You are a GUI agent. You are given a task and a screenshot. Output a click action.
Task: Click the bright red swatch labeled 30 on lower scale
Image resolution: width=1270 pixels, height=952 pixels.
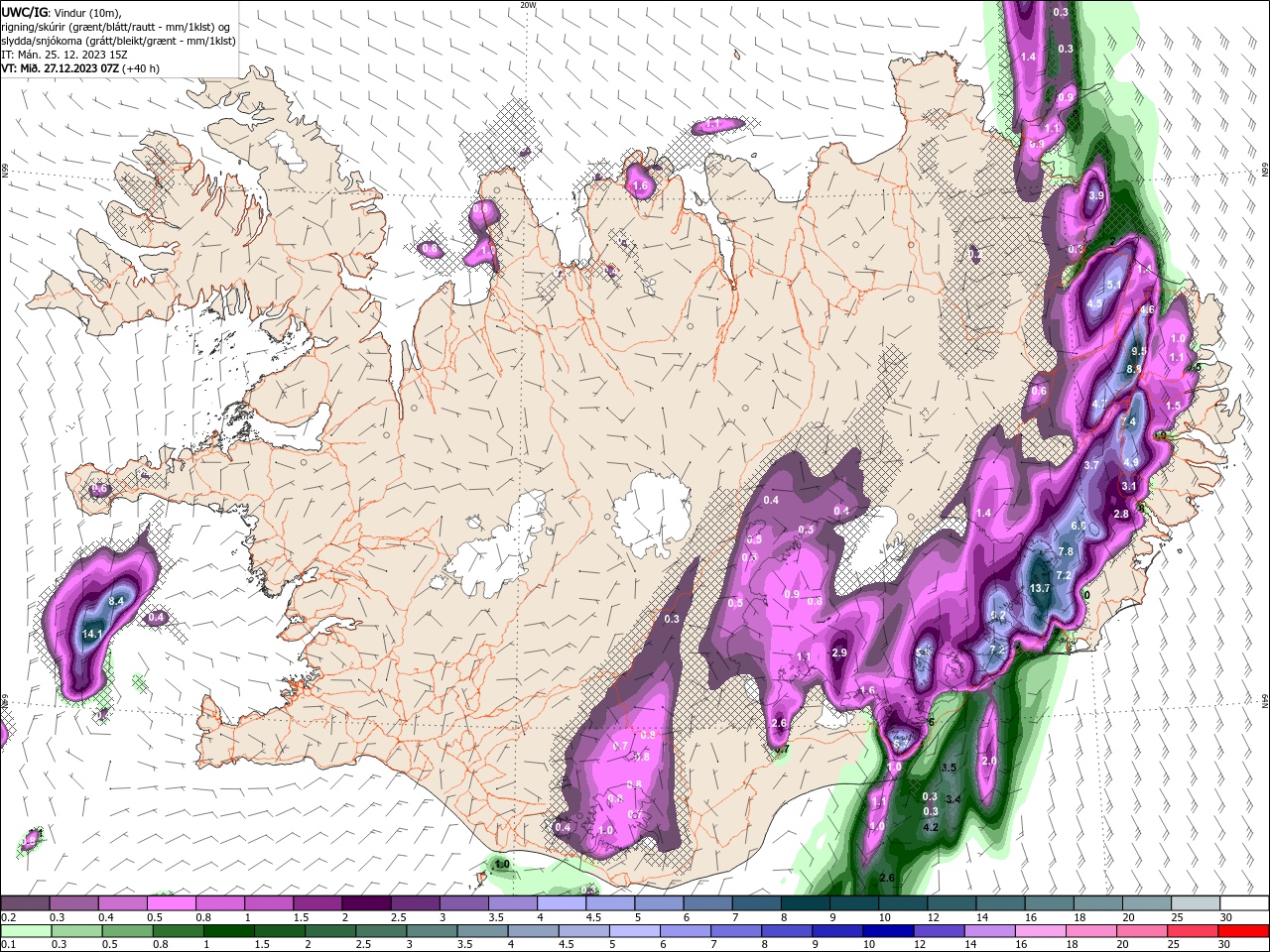pos(1243,931)
